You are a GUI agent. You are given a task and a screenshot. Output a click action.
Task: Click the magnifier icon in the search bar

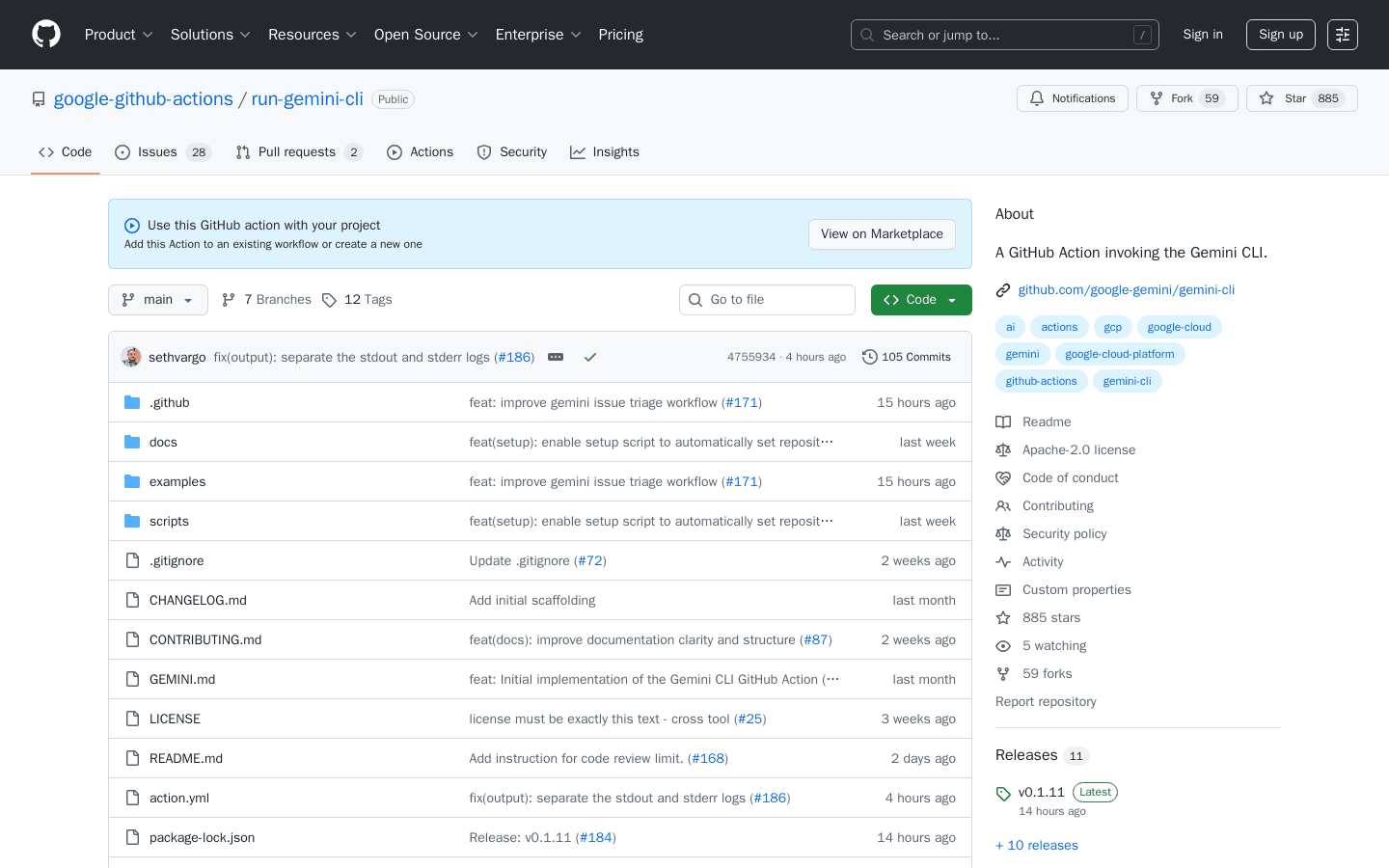866,35
